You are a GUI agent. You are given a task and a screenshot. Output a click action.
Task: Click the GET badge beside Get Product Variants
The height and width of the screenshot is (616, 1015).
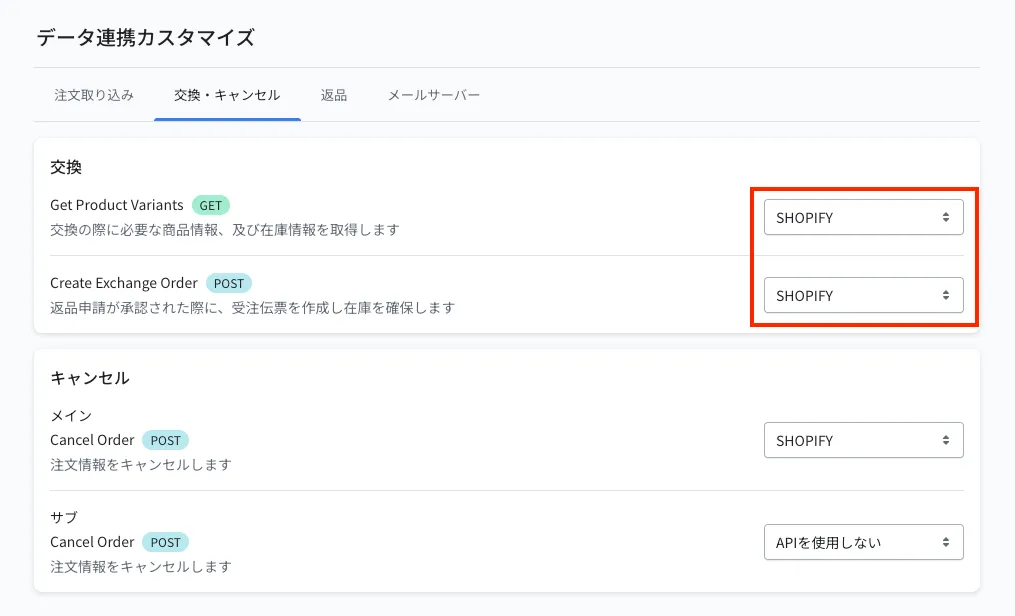coord(211,205)
